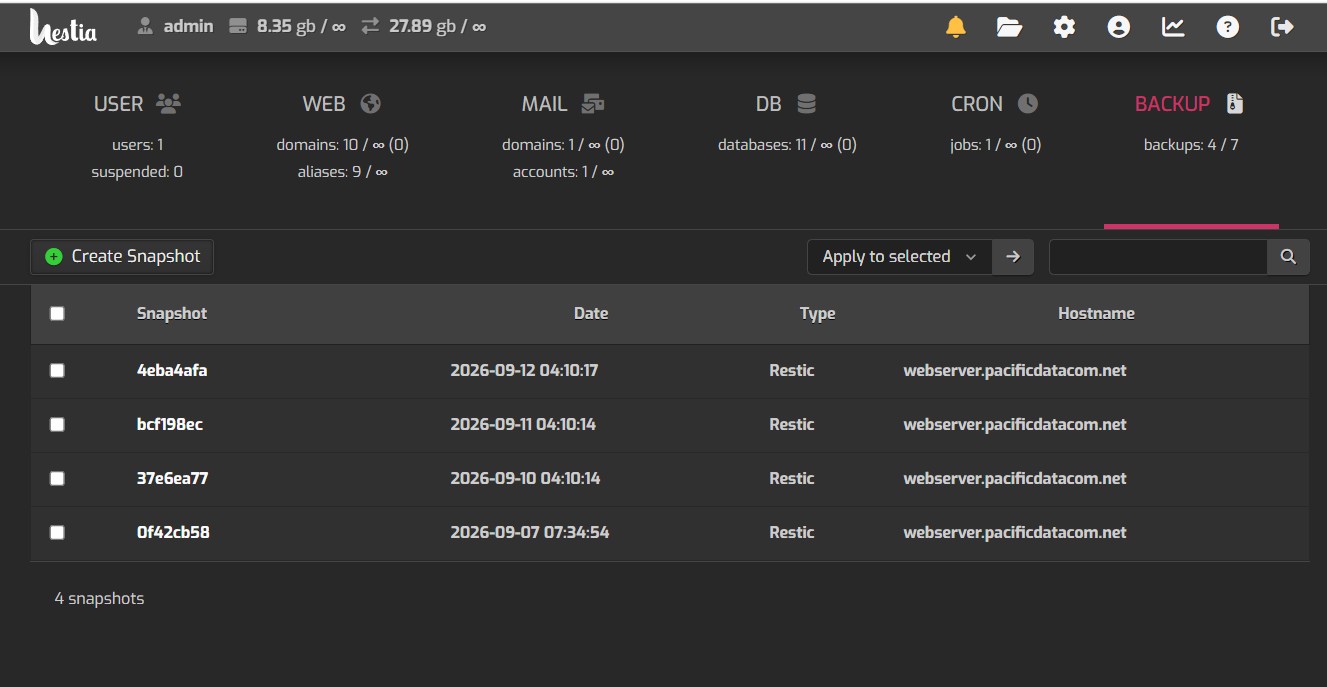
Task: Open the user profile account icon
Action: click(1119, 27)
